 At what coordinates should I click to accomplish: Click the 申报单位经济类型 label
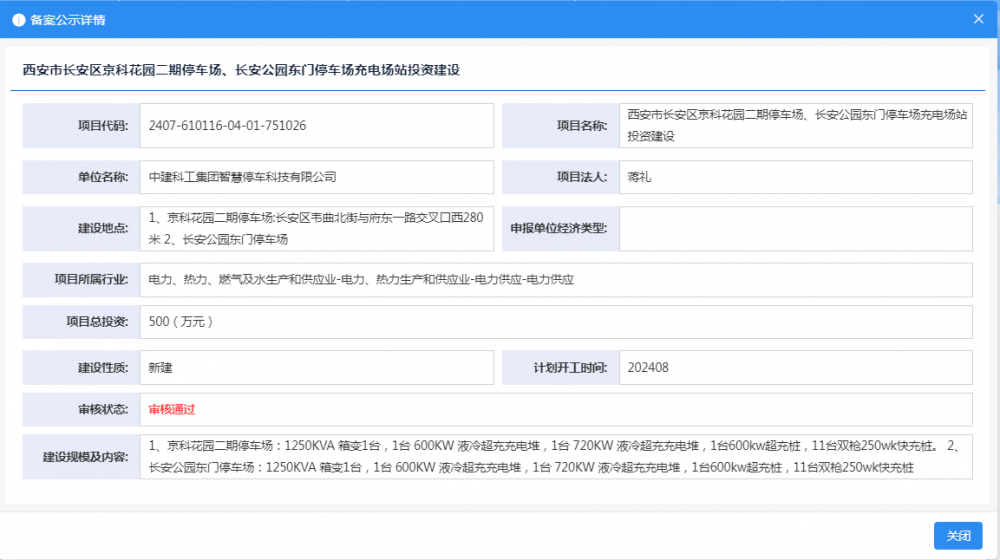559,228
